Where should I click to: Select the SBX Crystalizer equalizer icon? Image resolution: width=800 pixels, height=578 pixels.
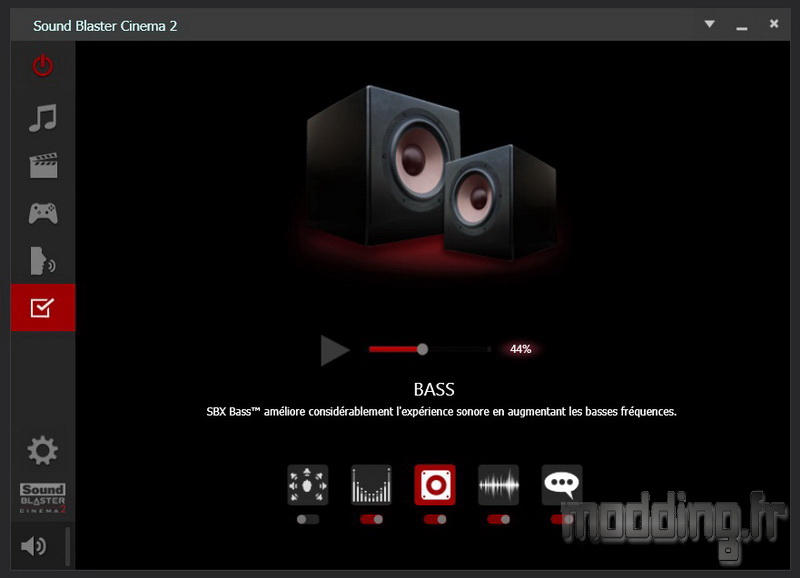[x=371, y=485]
